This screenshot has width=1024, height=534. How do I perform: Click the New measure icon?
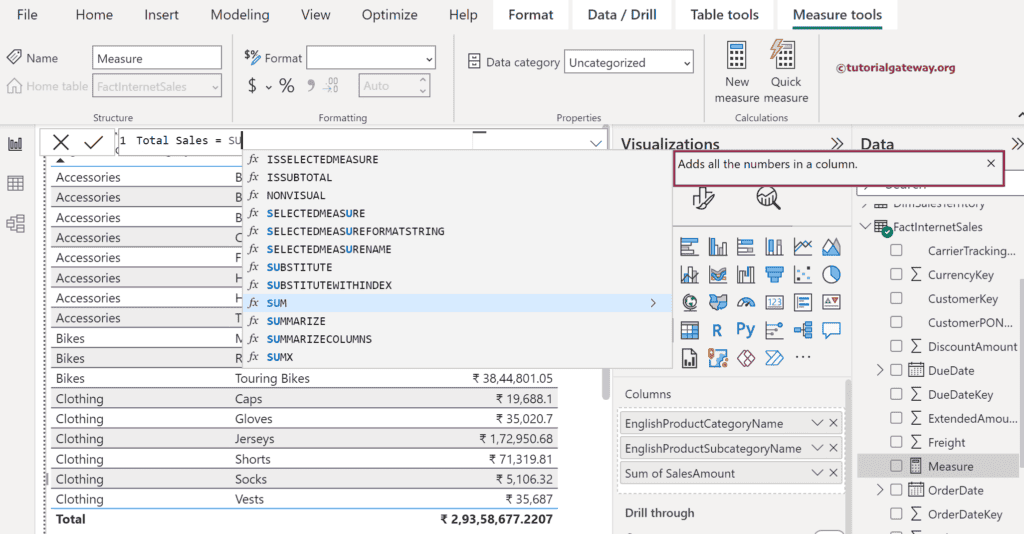click(737, 55)
